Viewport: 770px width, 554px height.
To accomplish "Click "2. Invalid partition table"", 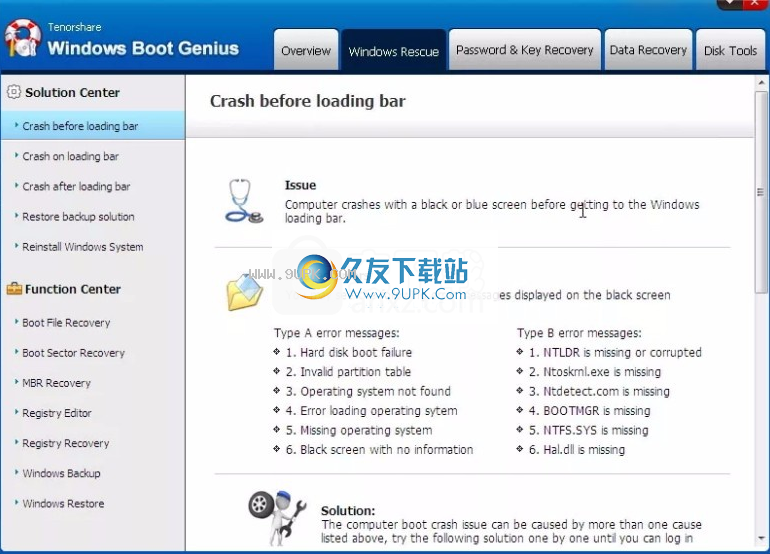I will tap(348, 372).
